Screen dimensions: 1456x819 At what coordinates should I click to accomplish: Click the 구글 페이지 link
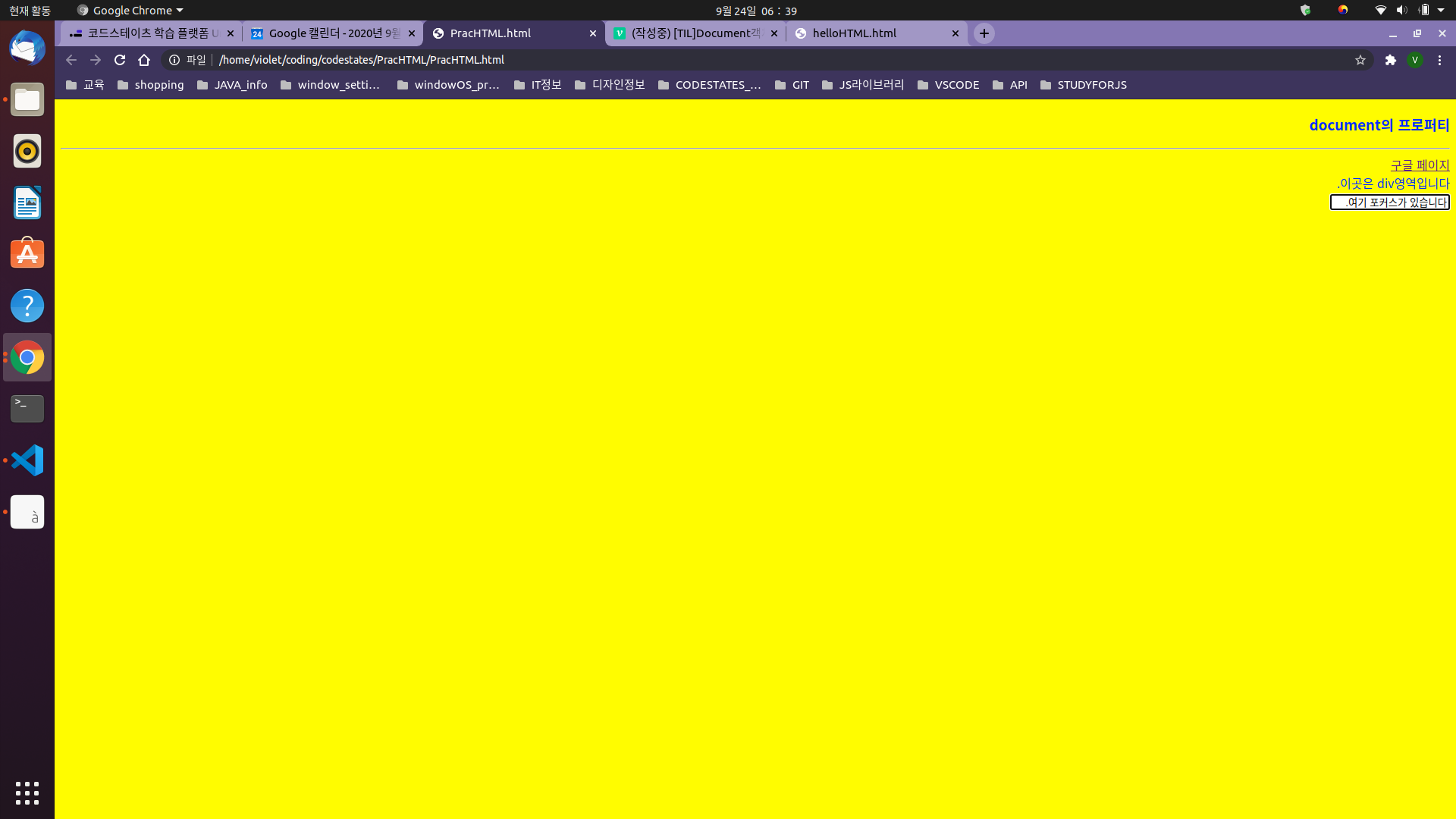1420,165
